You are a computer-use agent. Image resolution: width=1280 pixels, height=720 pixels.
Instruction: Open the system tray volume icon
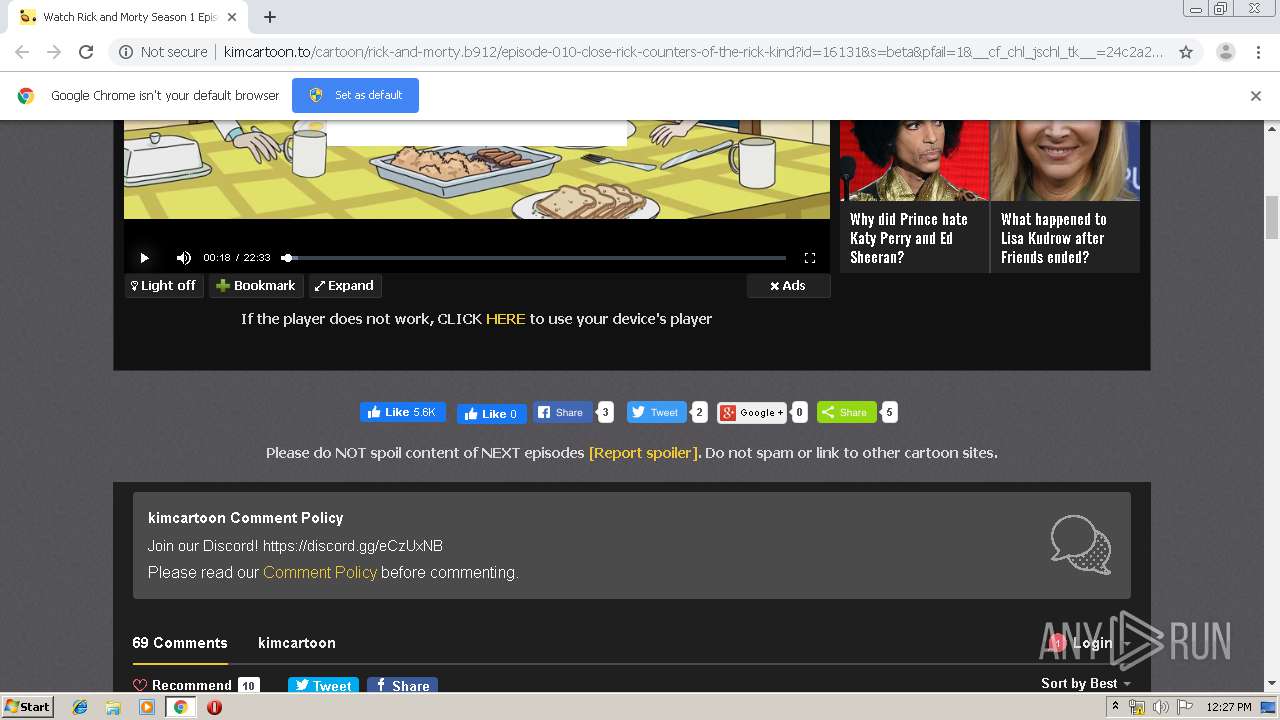pos(1160,707)
